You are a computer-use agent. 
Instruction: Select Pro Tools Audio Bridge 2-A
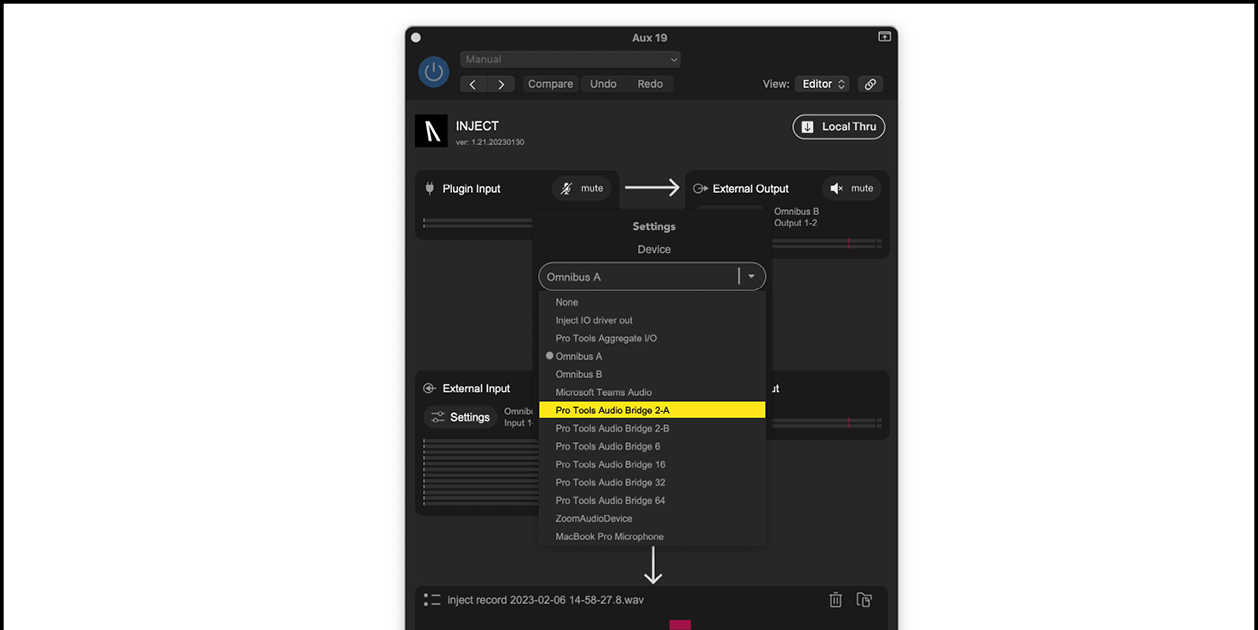[652, 410]
